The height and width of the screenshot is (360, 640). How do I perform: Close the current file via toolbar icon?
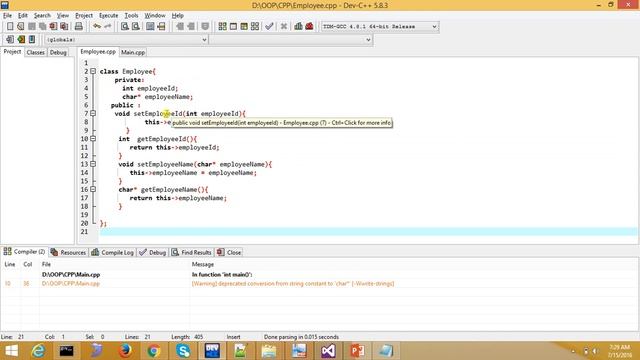coord(53,26)
